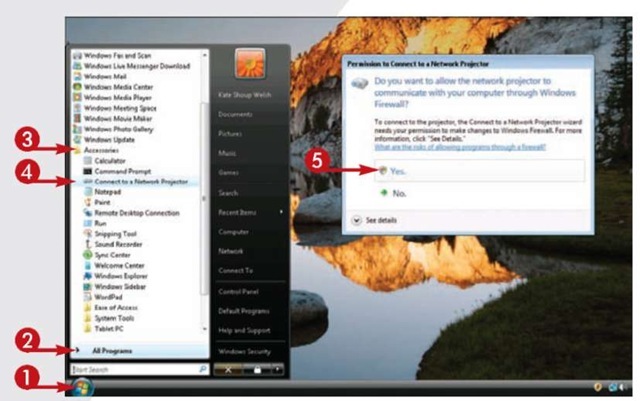Image resolution: width=640 pixels, height=401 pixels.
Task: Open the Windows Sidebar icon
Action: coord(87,287)
